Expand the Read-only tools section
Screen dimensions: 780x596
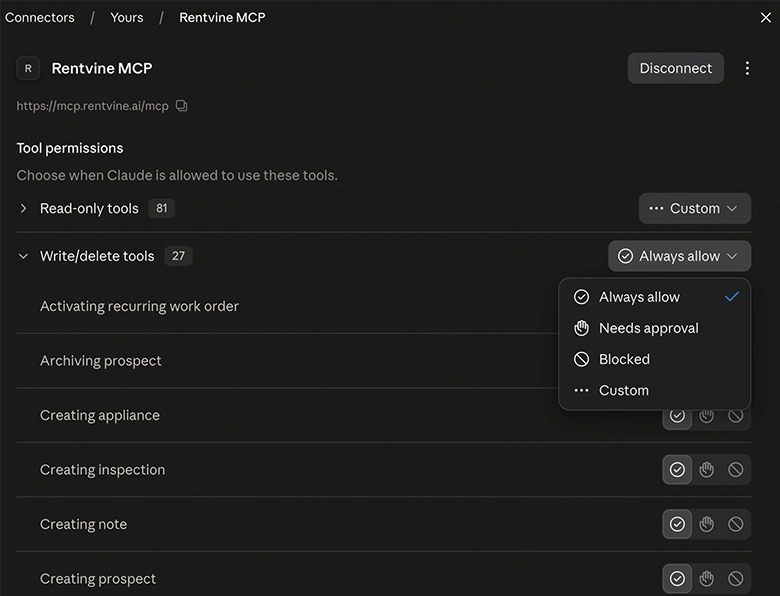tap(23, 208)
